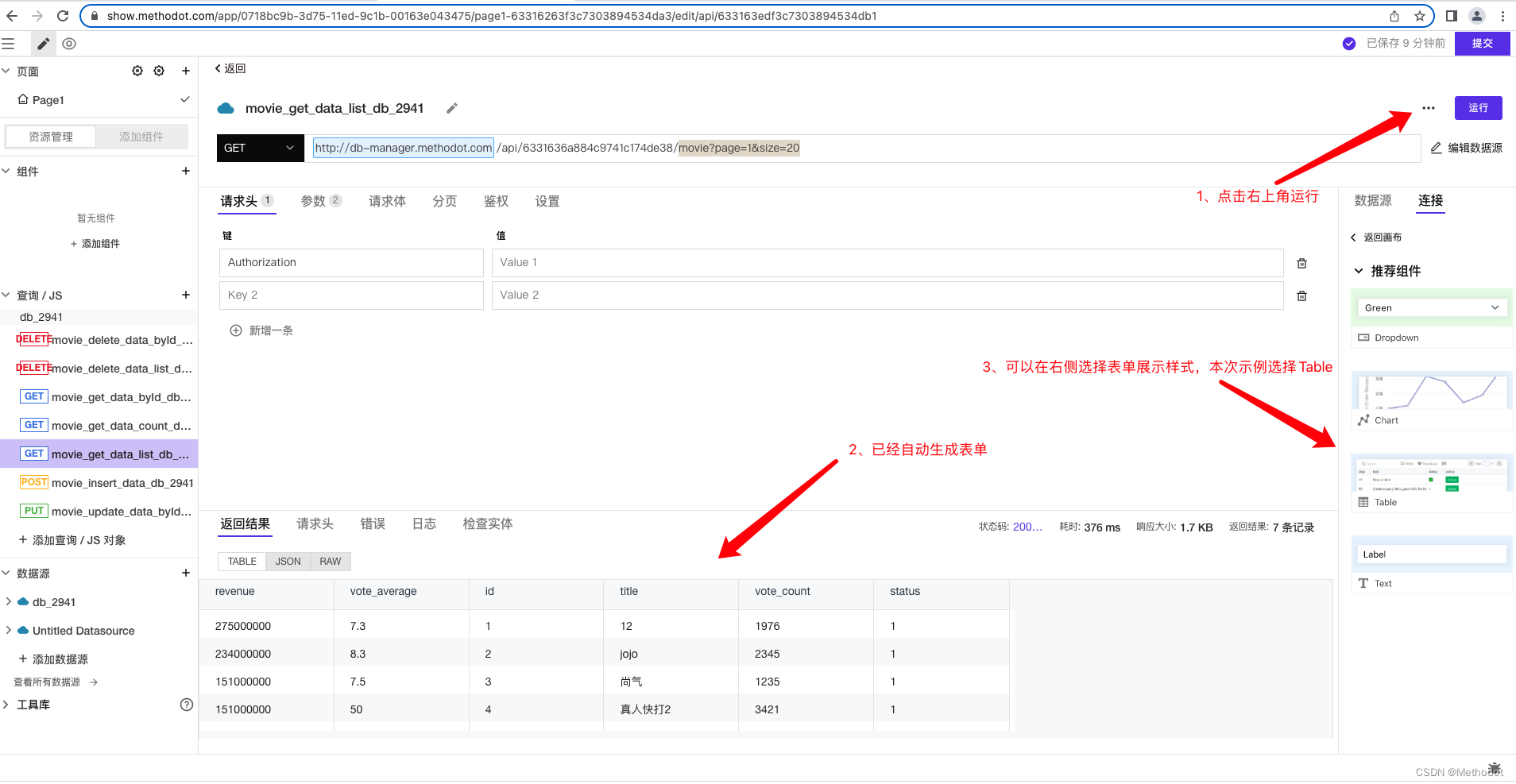1516x784 pixels.
Task: Run the query with 运行 button
Action: [x=1479, y=108]
